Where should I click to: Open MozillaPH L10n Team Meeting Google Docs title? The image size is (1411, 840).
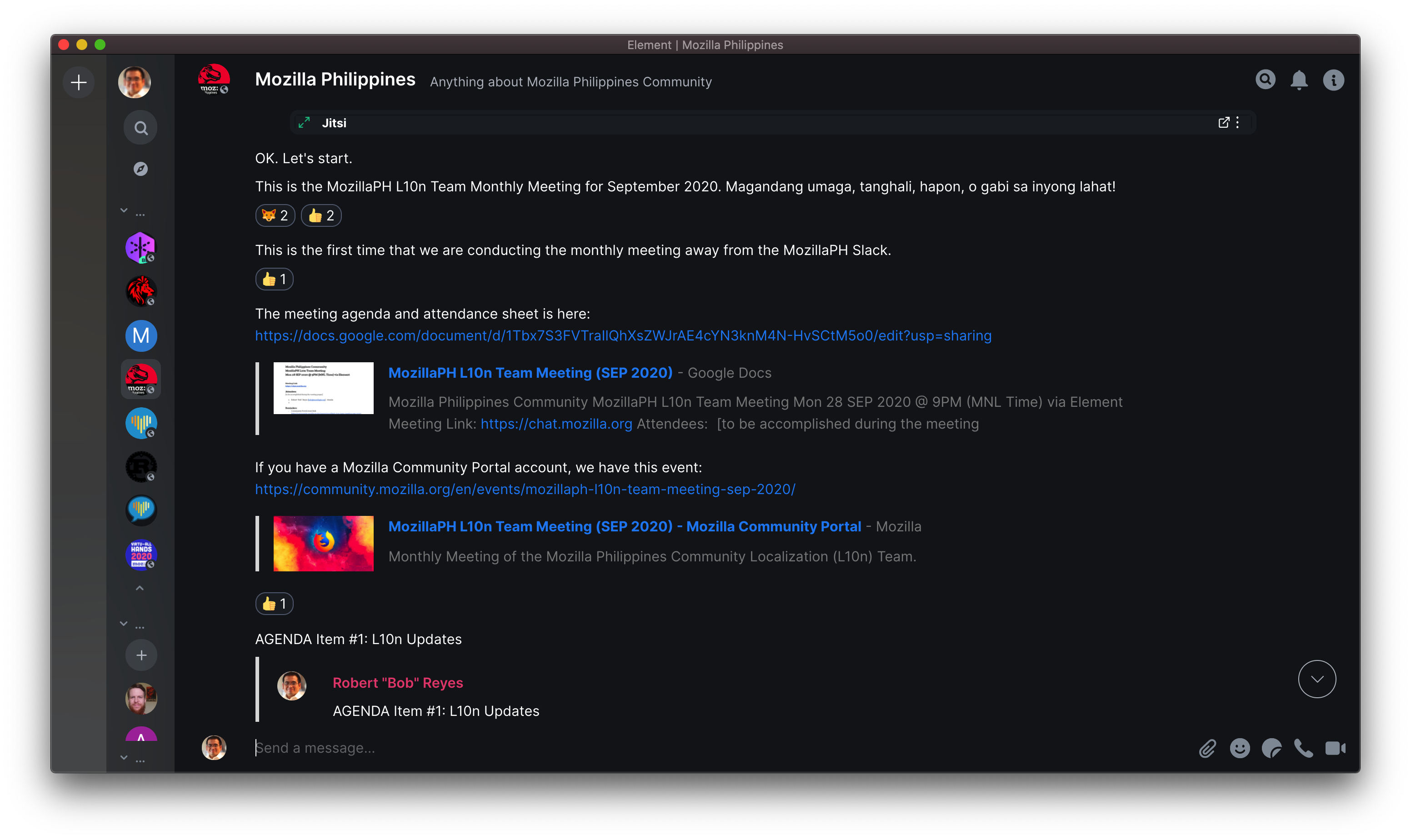tap(530, 373)
